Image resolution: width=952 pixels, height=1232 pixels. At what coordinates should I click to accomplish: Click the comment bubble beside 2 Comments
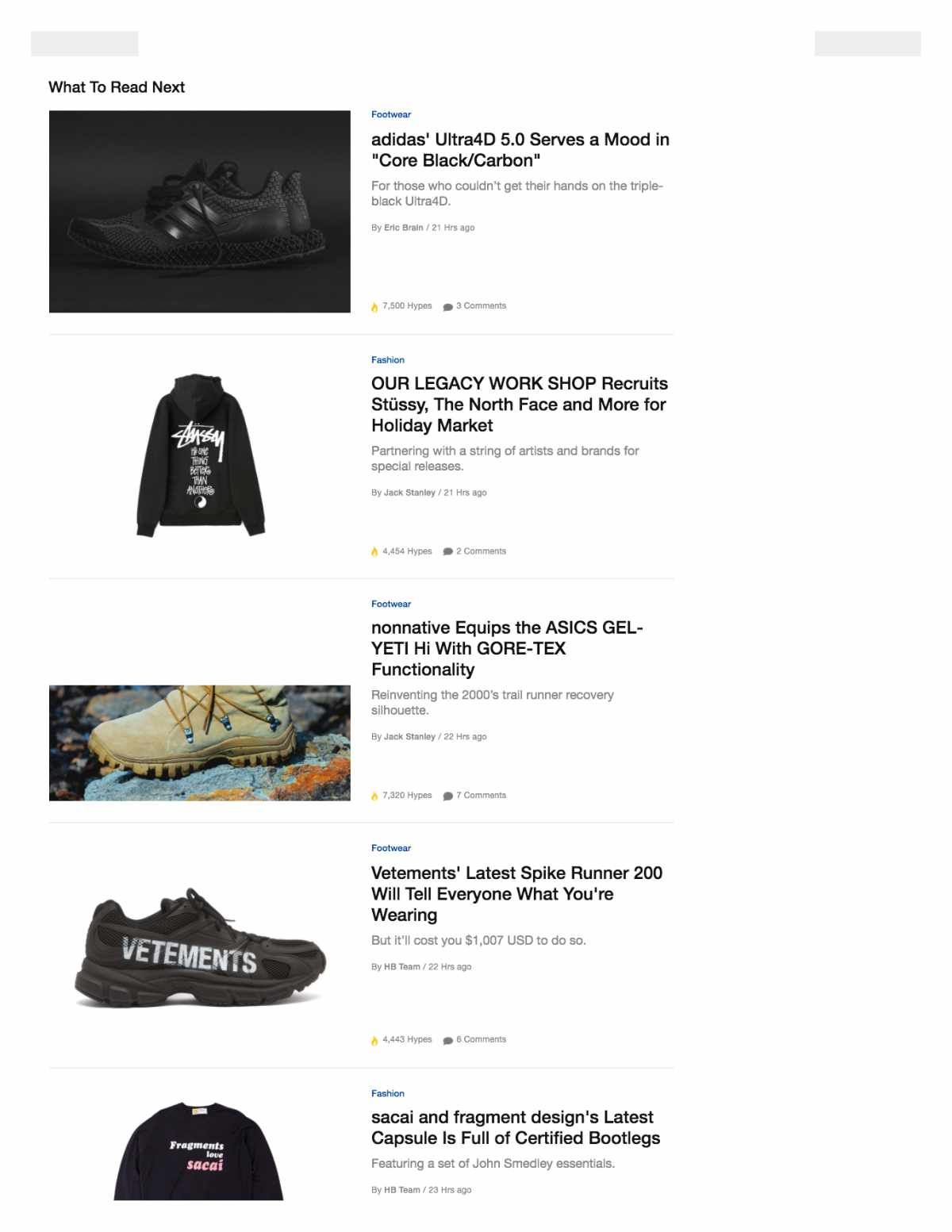[447, 551]
